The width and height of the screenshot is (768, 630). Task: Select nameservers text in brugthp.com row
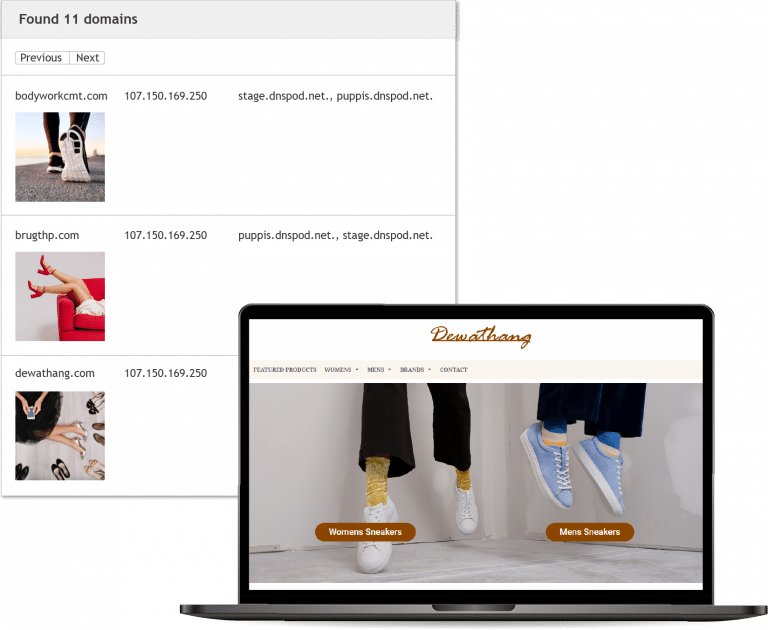point(336,235)
